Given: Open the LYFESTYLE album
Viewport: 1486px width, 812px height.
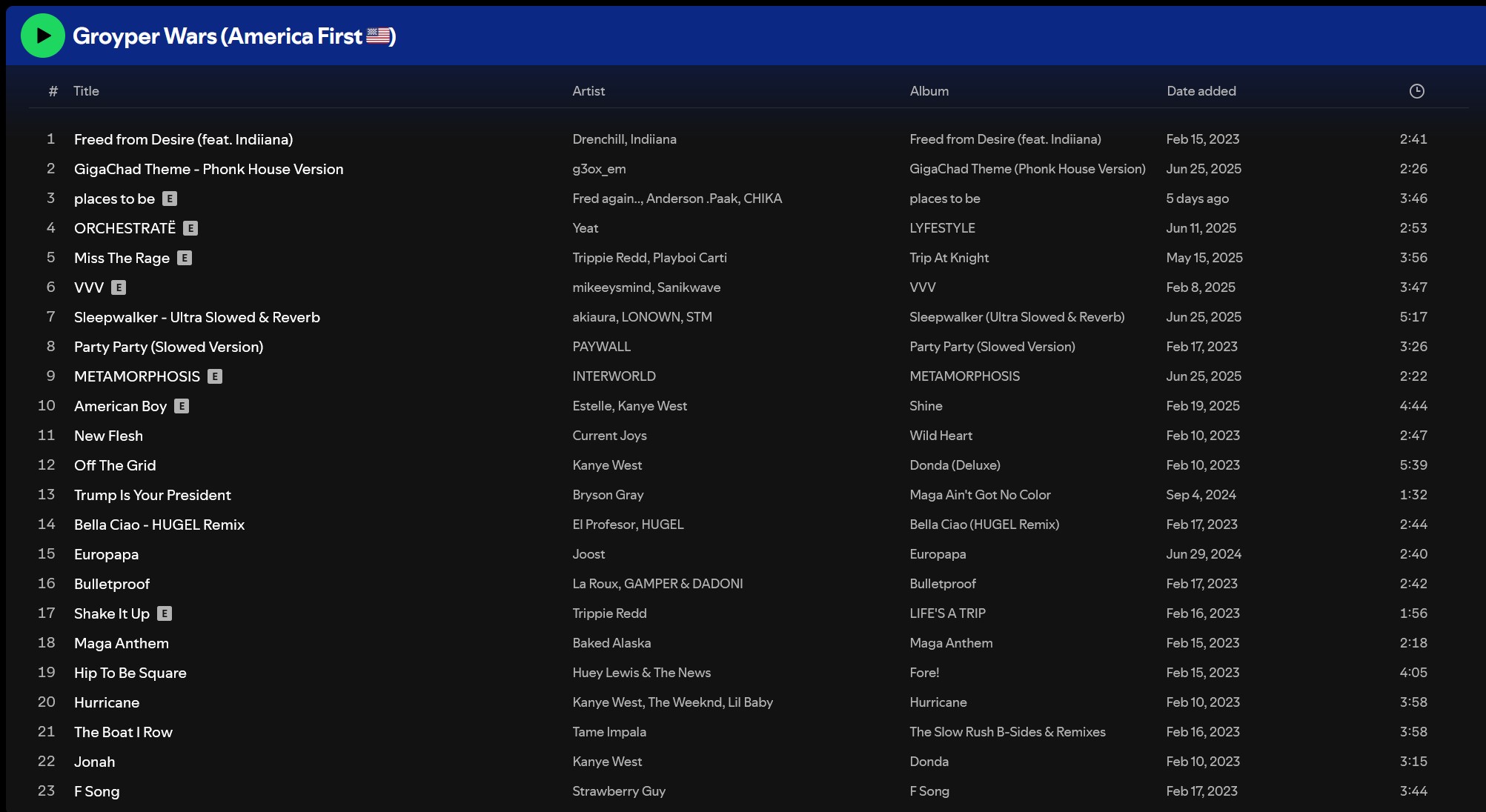Looking at the screenshot, I should 942,228.
